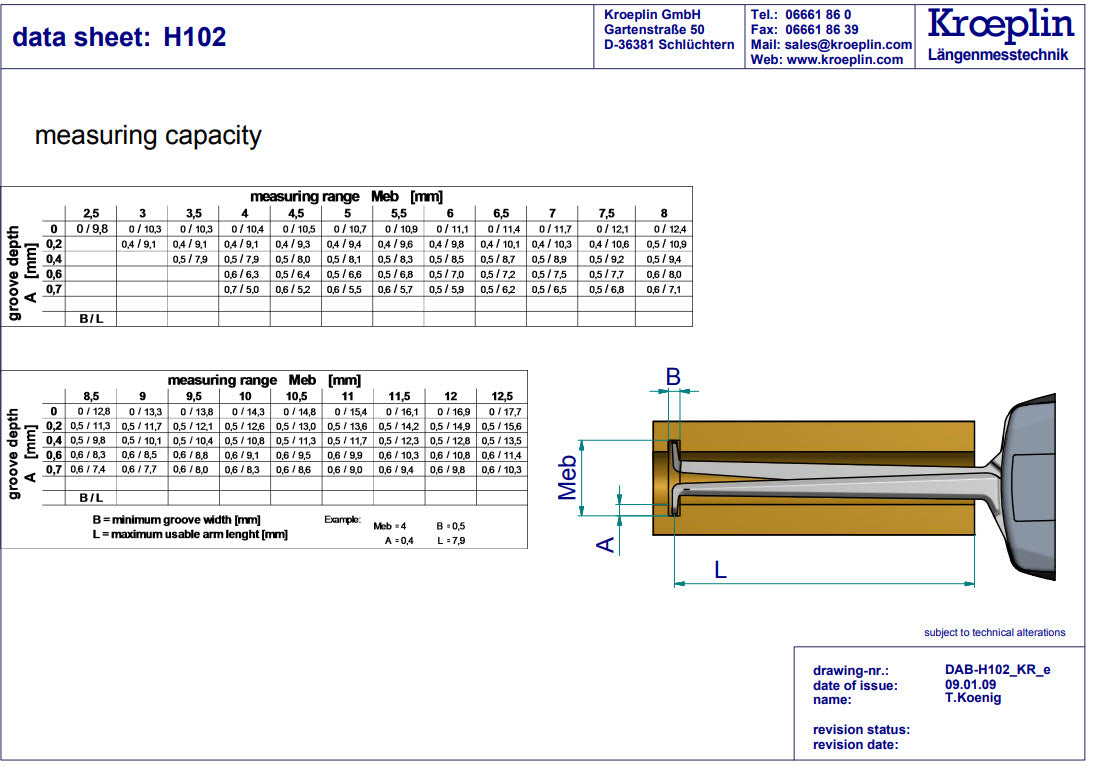Click the gauge measuring arms illustration
This screenshot has width=1097, height=767.
(830, 478)
